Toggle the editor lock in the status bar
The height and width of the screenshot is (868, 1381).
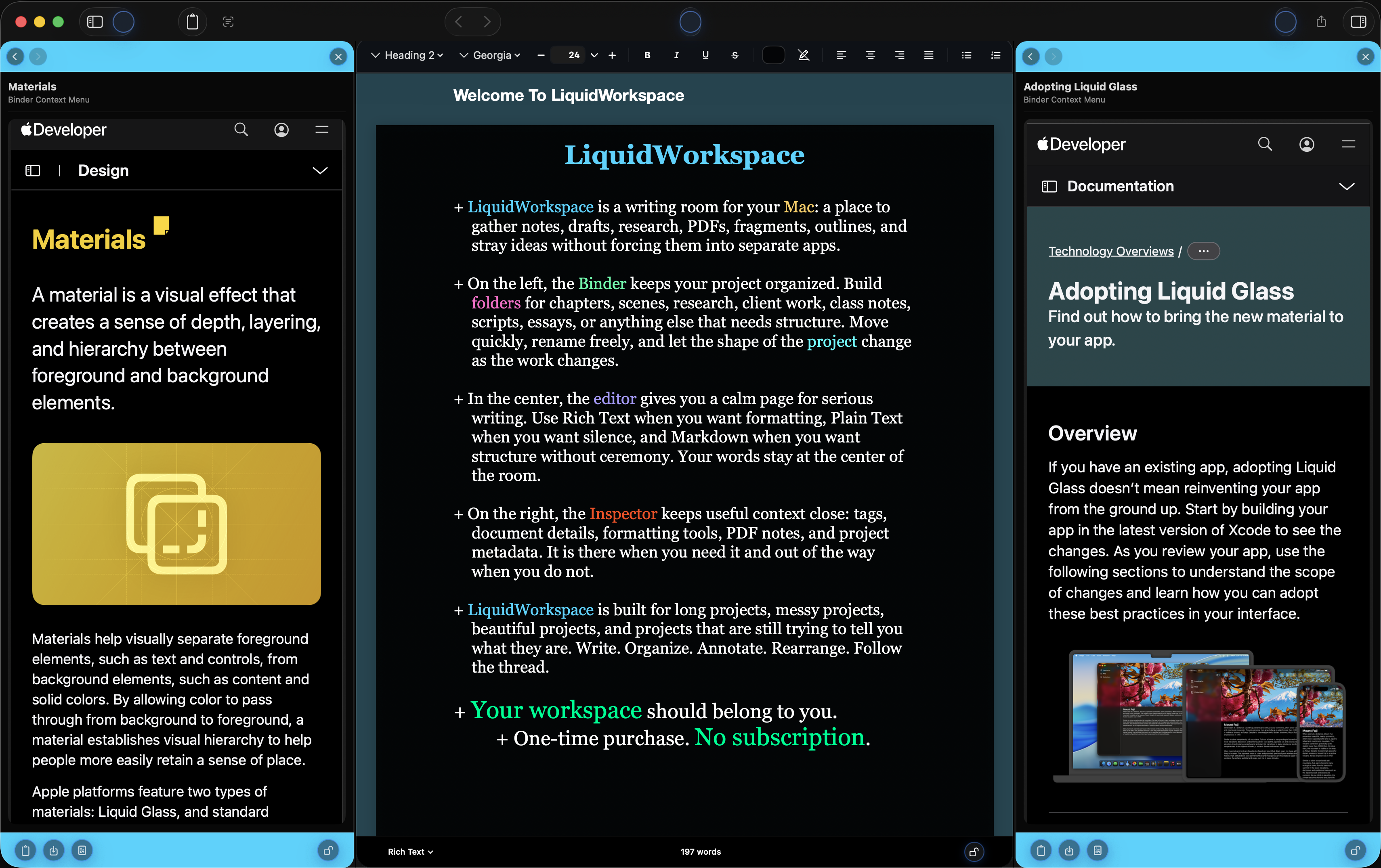(x=974, y=851)
